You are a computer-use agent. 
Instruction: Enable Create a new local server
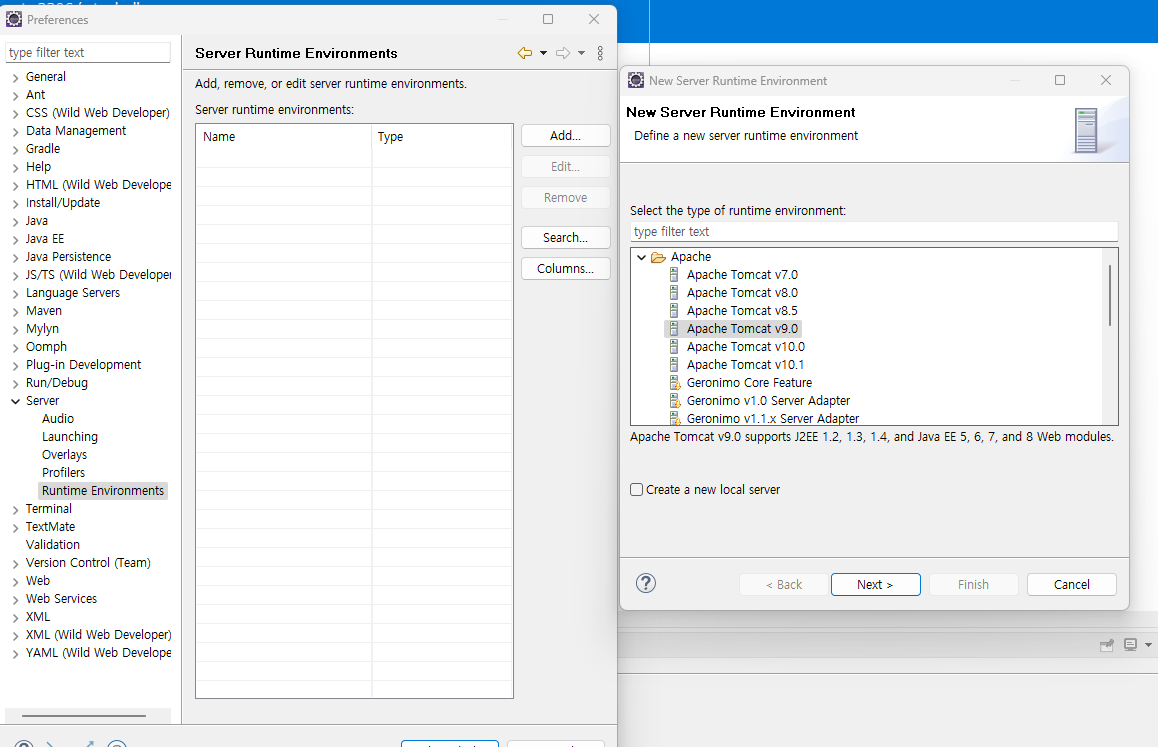pos(637,490)
